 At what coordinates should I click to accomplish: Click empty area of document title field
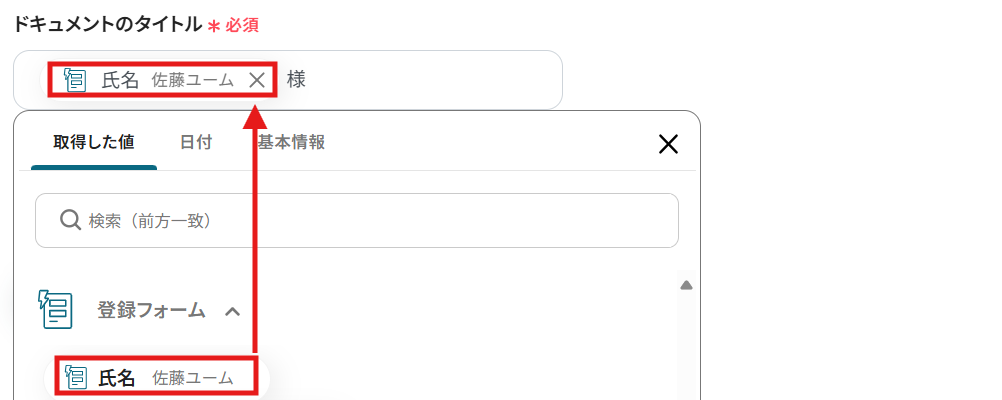pos(430,80)
